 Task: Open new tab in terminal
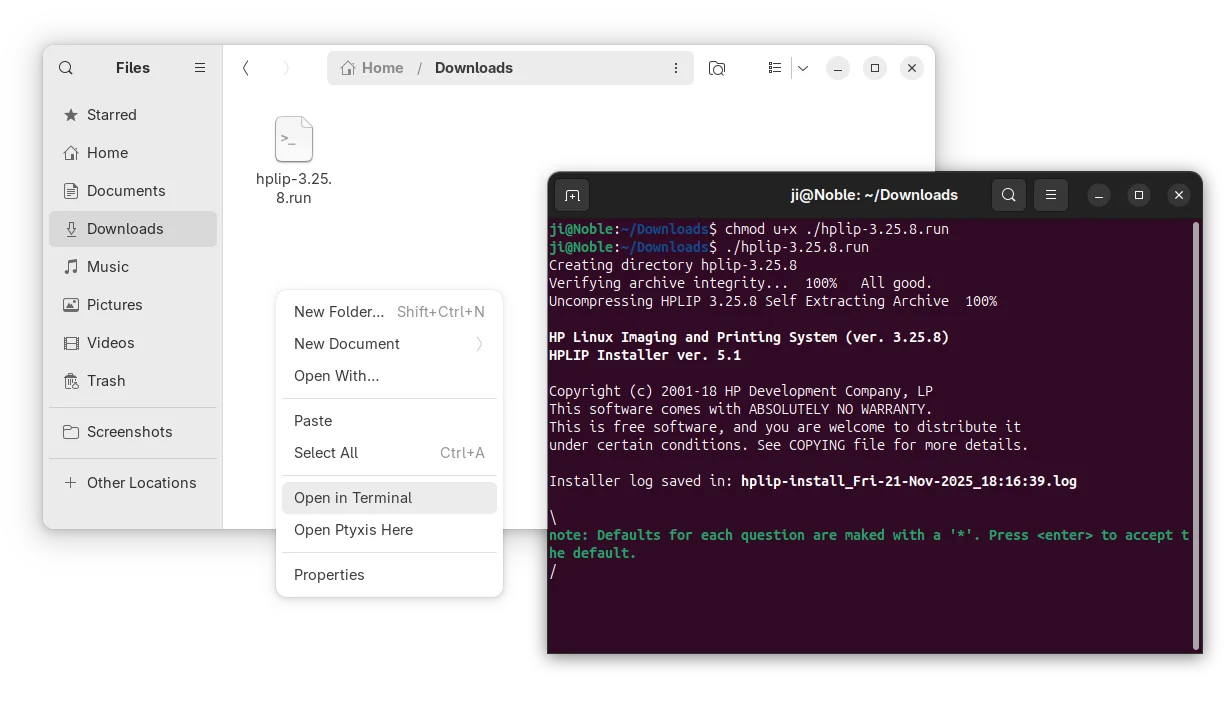tap(572, 195)
